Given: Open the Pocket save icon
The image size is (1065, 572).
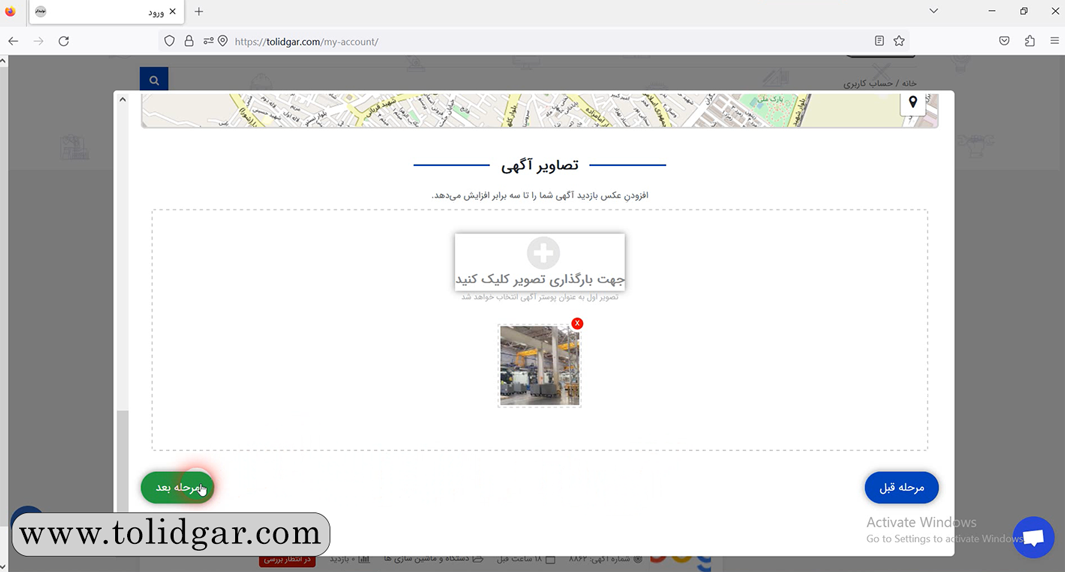Looking at the screenshot, I should (x=1005, y=41).
